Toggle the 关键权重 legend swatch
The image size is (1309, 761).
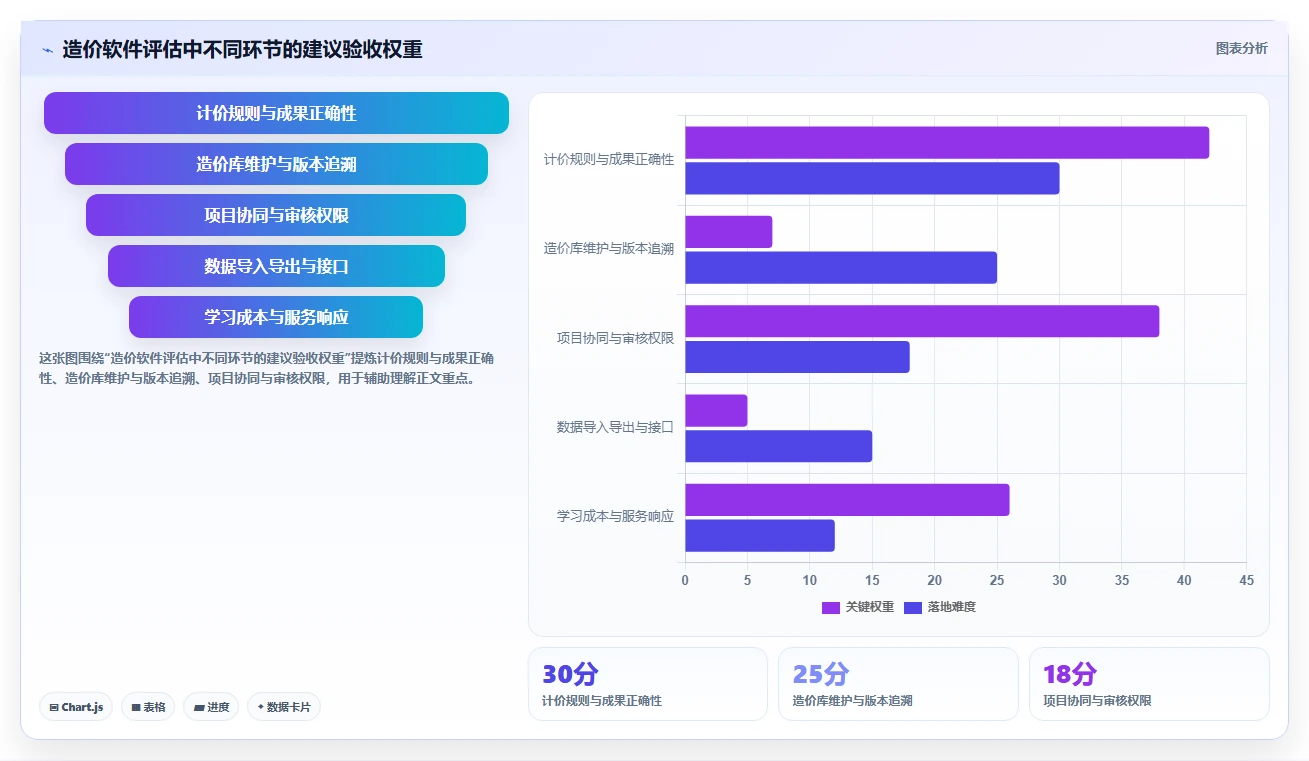point(831,607)
